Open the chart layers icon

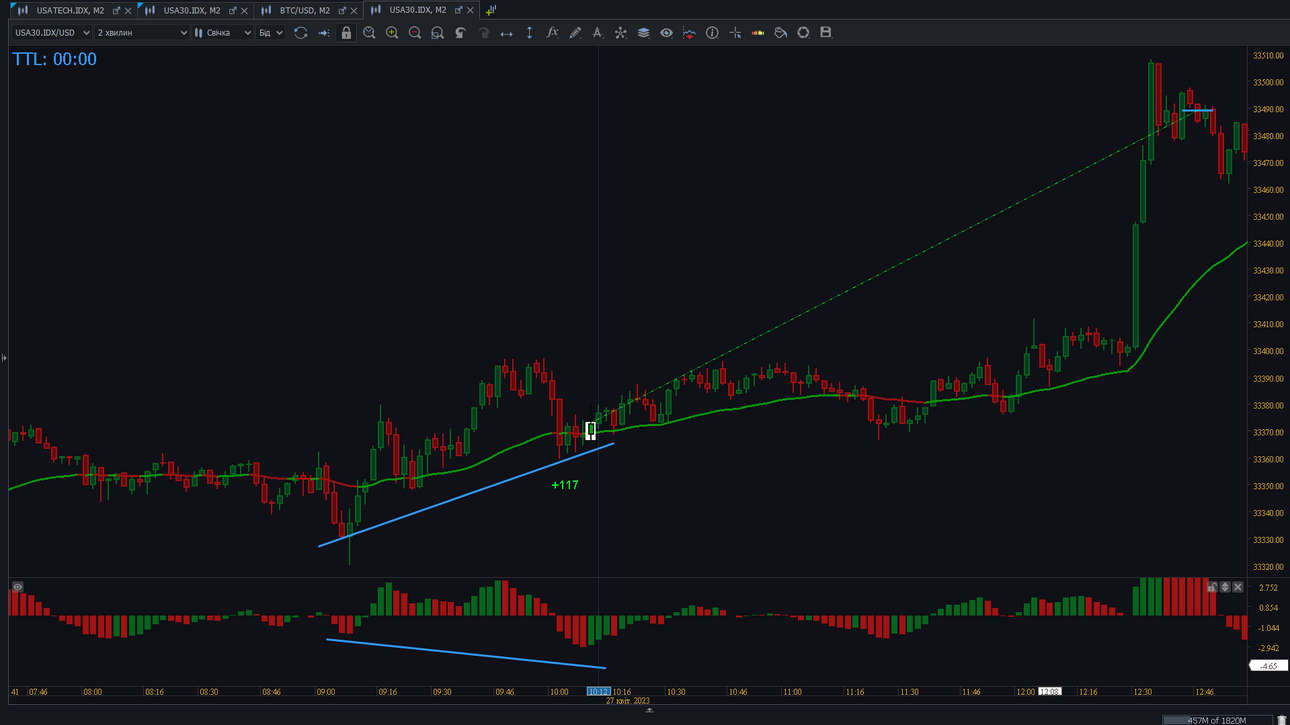tap(643, 33)
